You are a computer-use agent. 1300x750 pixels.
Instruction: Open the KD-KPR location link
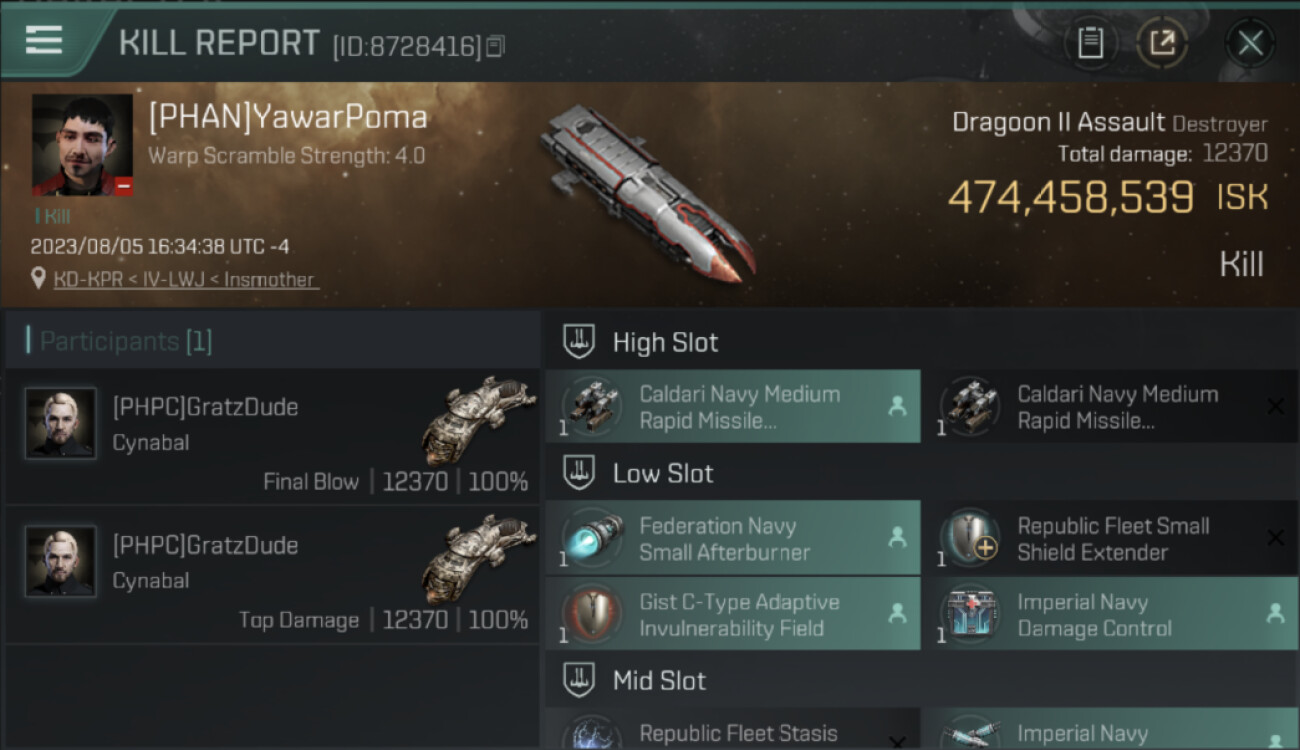tap(184, 280)
